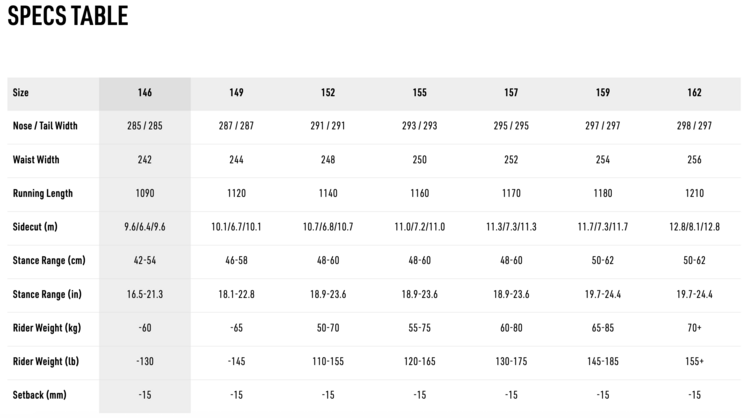Image resolution: width=750 pixels, height=418 pixels.
Task: Click the Rider Weight (lb) label
Action: pyautogui.click(x=46, y=361)
